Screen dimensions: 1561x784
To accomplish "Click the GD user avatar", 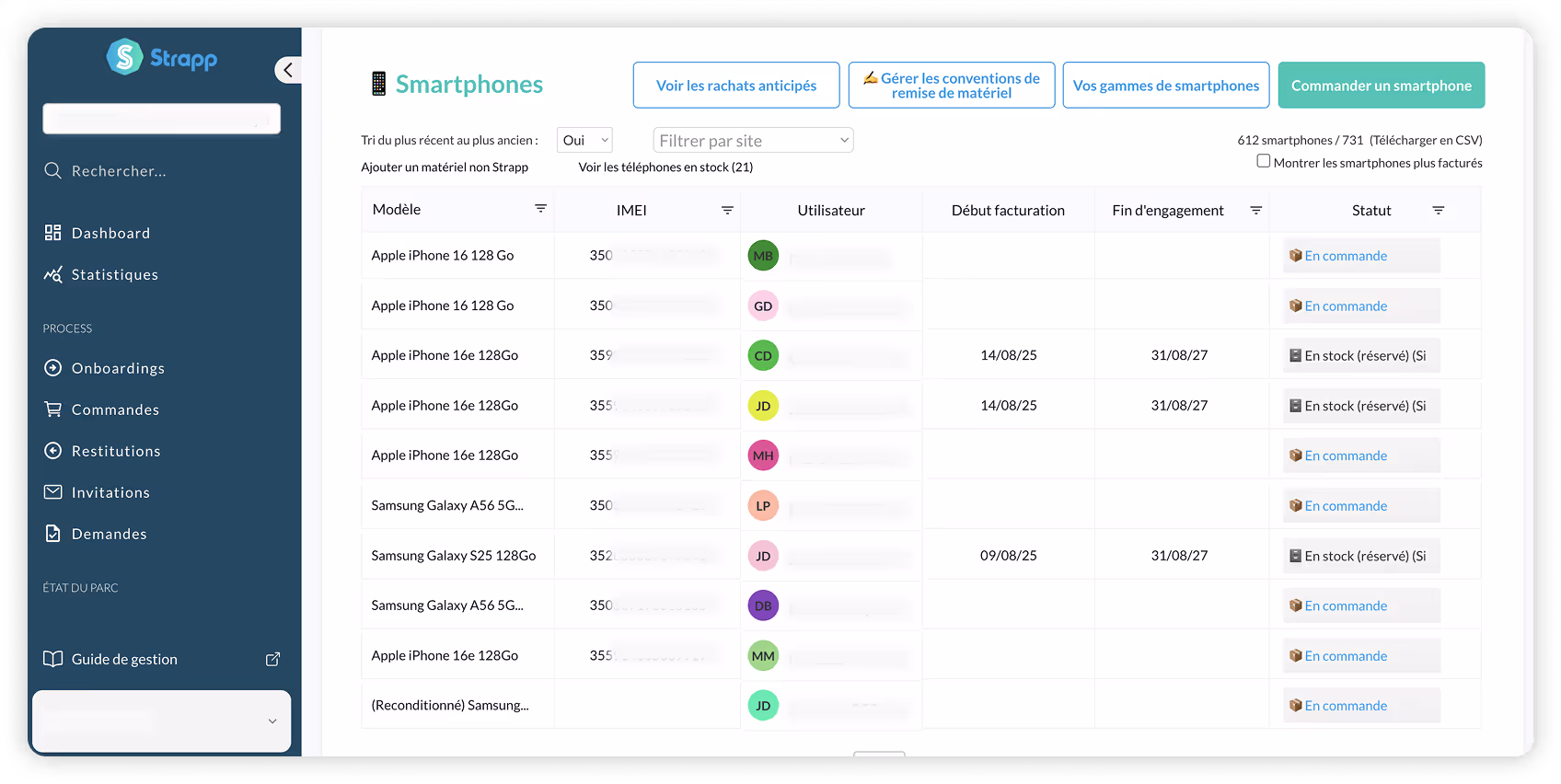I will [x=763, y=306].
